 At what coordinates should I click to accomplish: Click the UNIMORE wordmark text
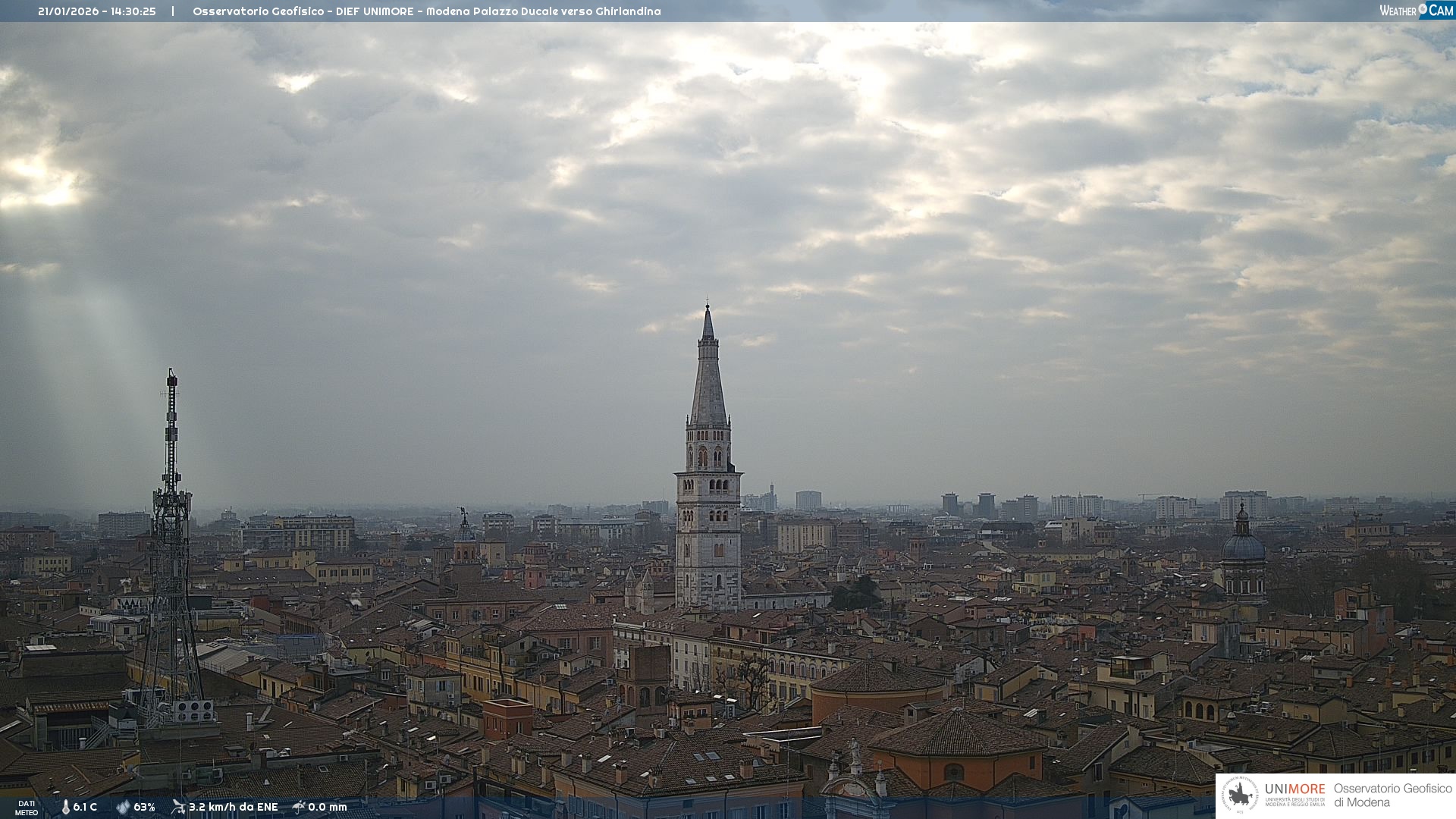pos(1295,789)
